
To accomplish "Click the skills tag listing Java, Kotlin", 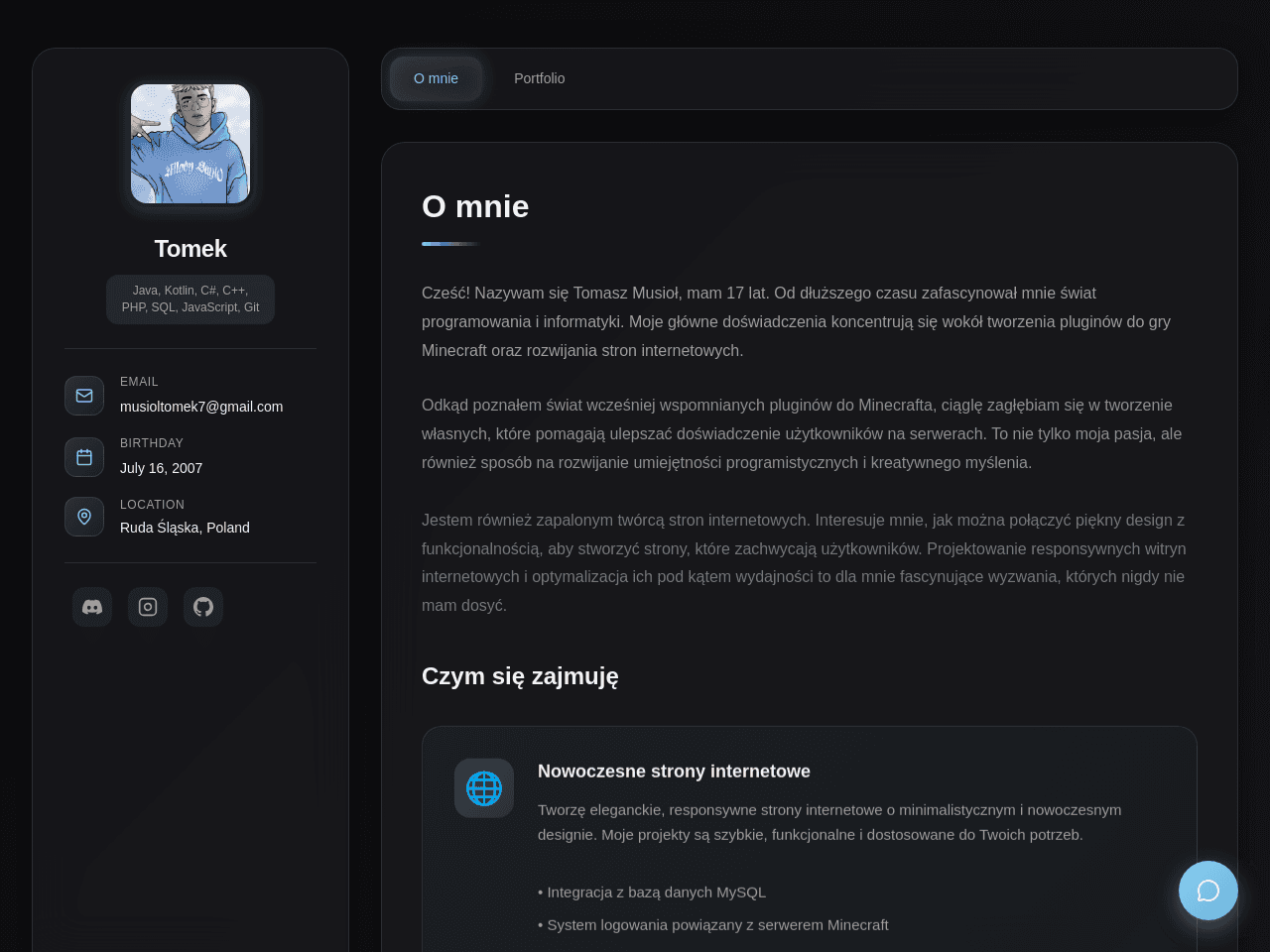I will (190, 299).
